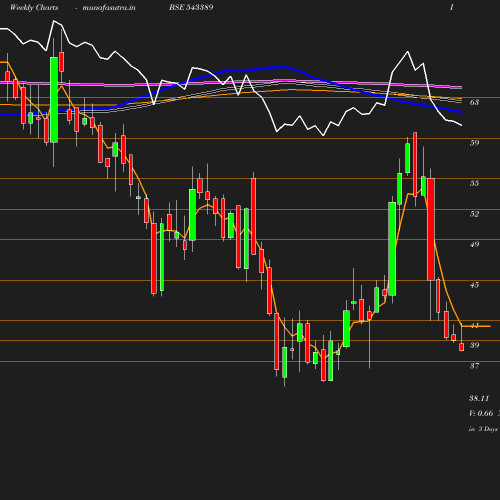
Task: Click the price axis label '37'
Action: pyautogui.click(x=474, y=366)
